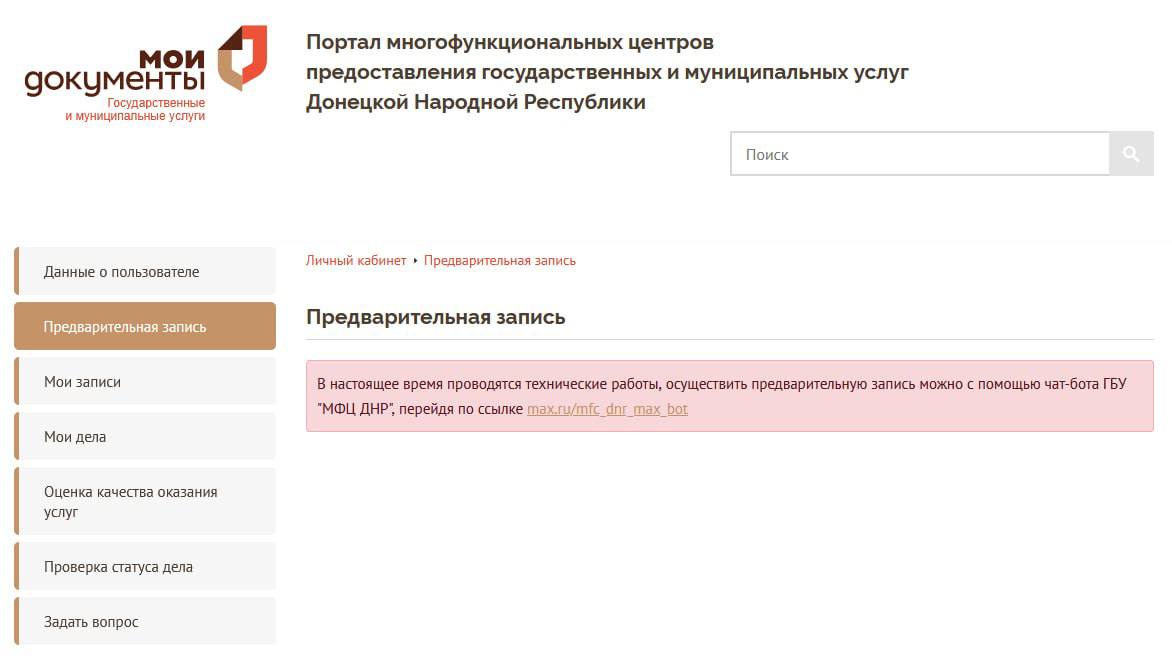
Task: Click the Предварительная запись page heading
Action: coord(435,317)
